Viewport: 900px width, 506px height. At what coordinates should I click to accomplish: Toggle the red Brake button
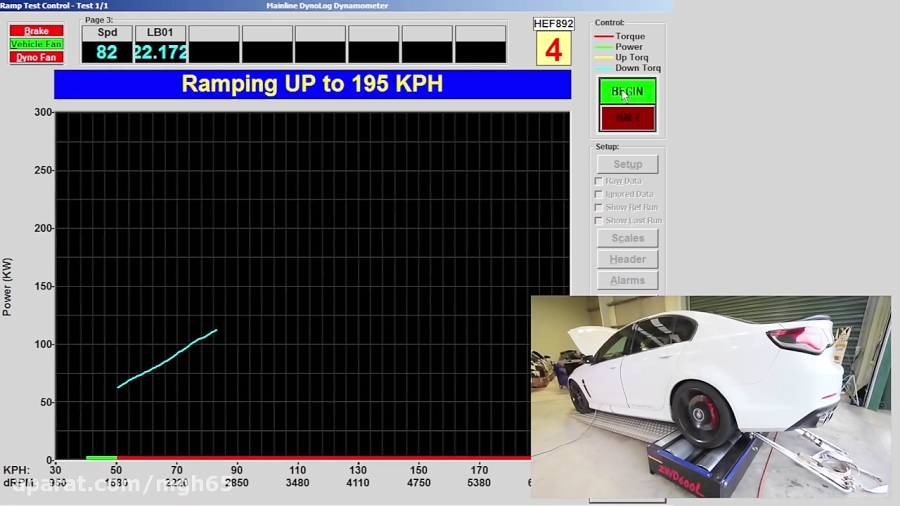click(36, 31)
